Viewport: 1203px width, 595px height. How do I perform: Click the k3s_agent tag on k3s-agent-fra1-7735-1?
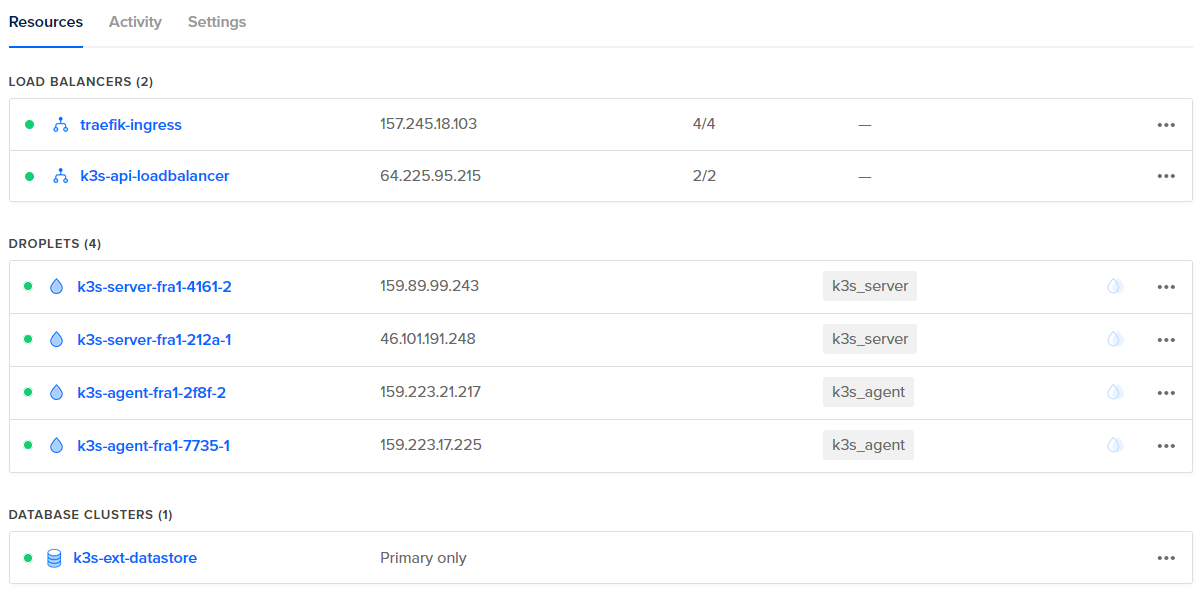coord(868,445)
